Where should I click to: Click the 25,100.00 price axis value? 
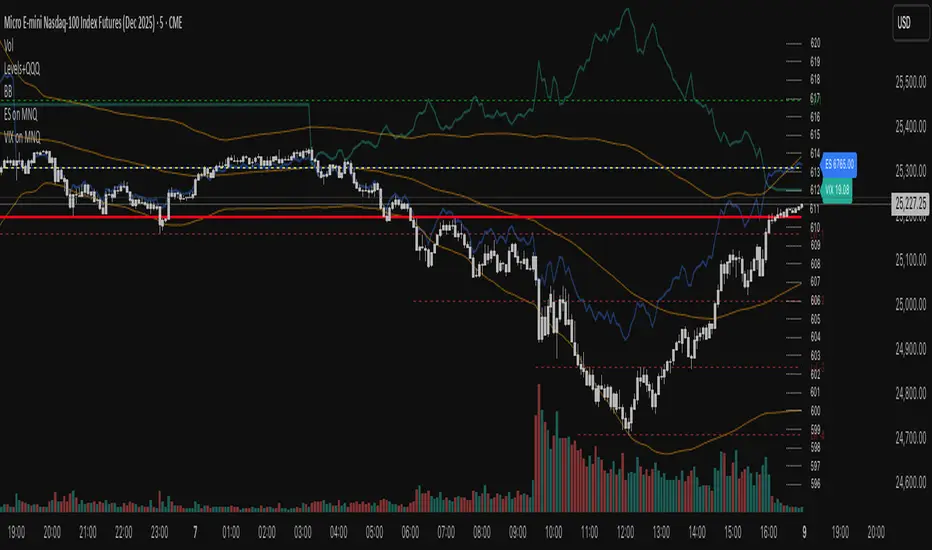click(911, 260)
